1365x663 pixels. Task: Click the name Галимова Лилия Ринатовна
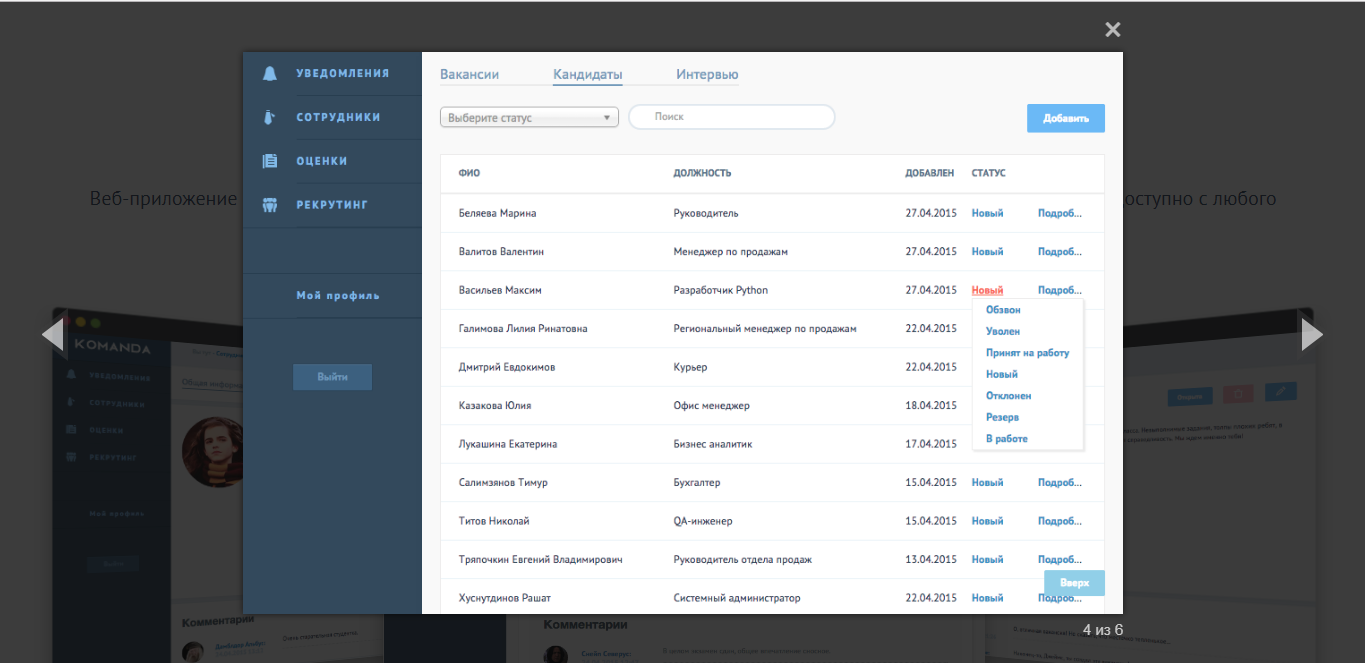pyautogui.click(x=523, y=329)
